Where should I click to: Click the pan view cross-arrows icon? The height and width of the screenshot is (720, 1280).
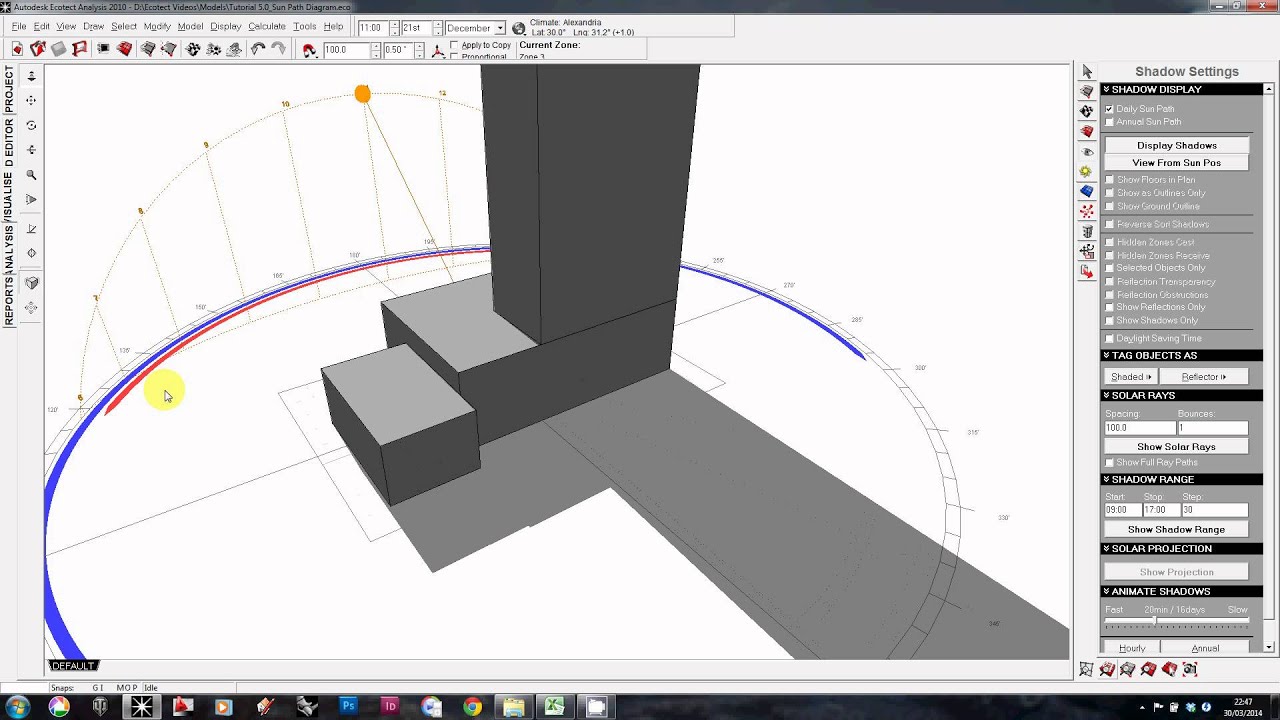tap(31, 100)
